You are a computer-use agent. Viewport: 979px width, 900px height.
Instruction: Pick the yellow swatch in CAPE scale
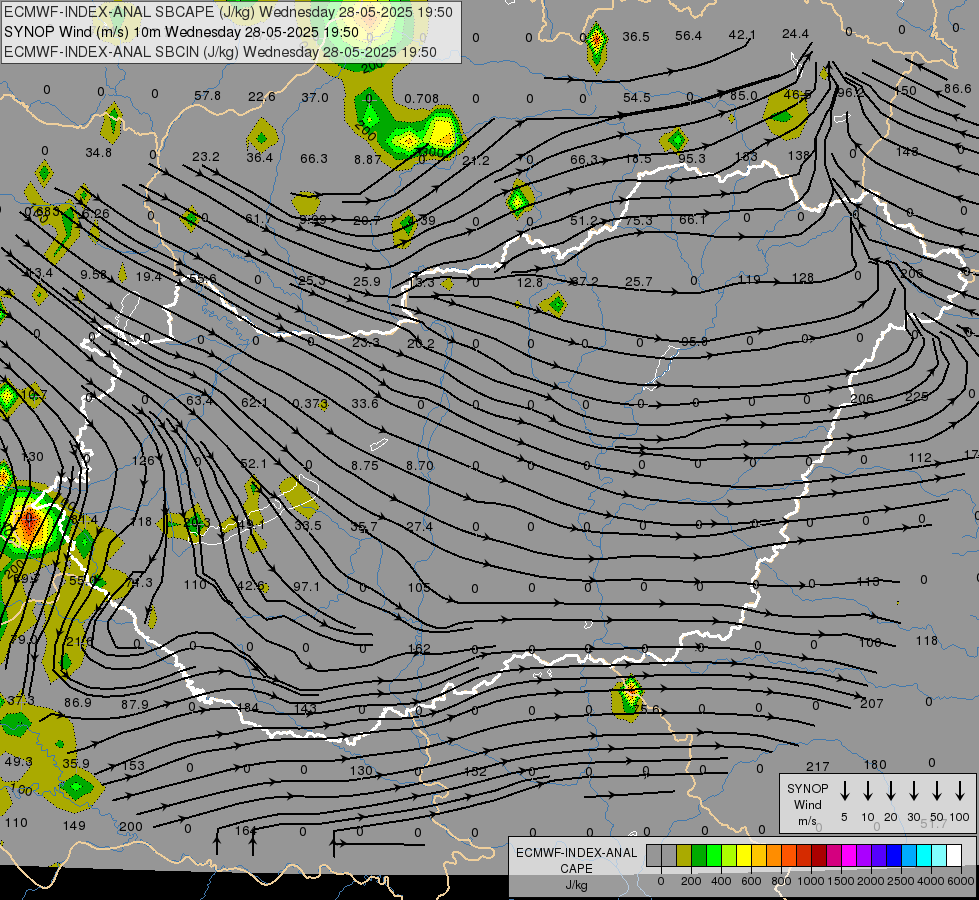(744, 855)
